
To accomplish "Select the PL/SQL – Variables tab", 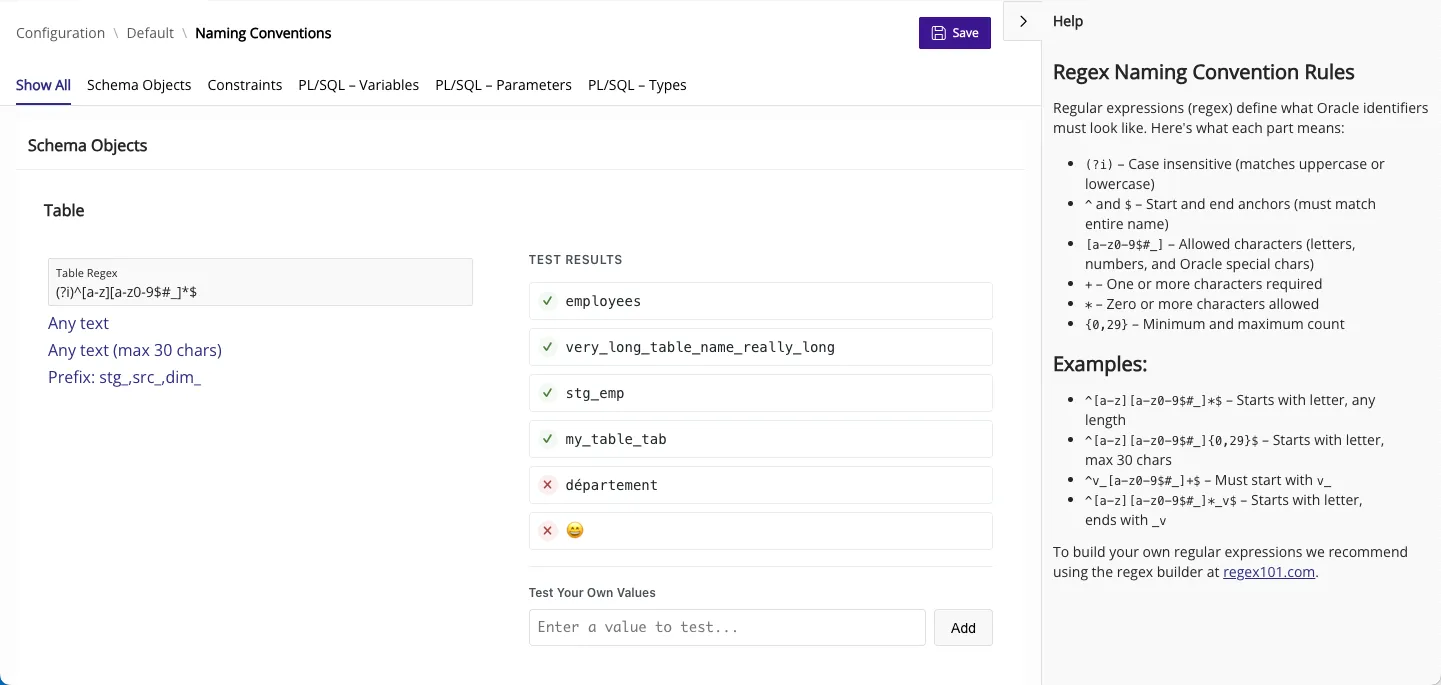I will (358, 85).
